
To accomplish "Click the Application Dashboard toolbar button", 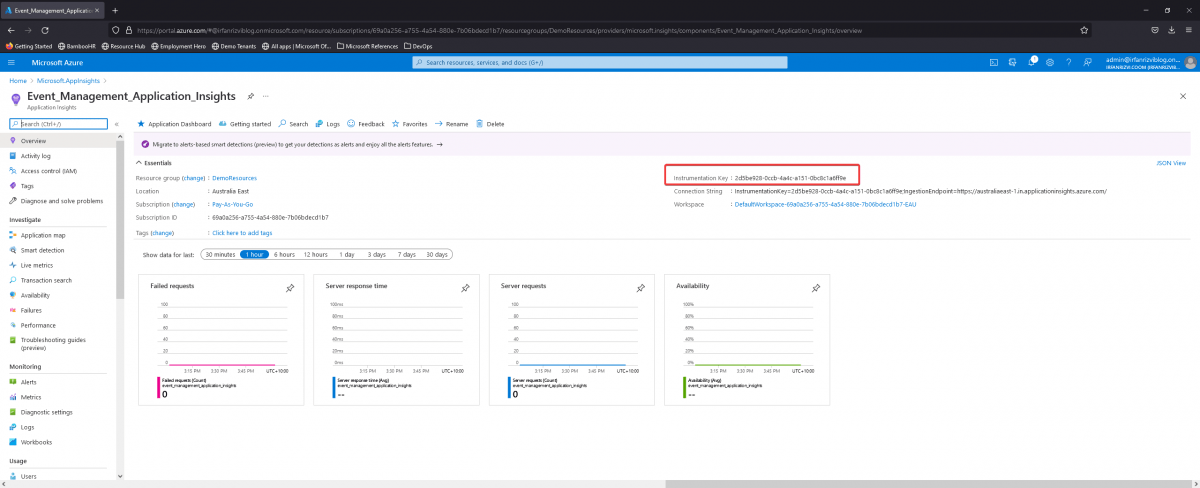I will (x=174, y=124).
